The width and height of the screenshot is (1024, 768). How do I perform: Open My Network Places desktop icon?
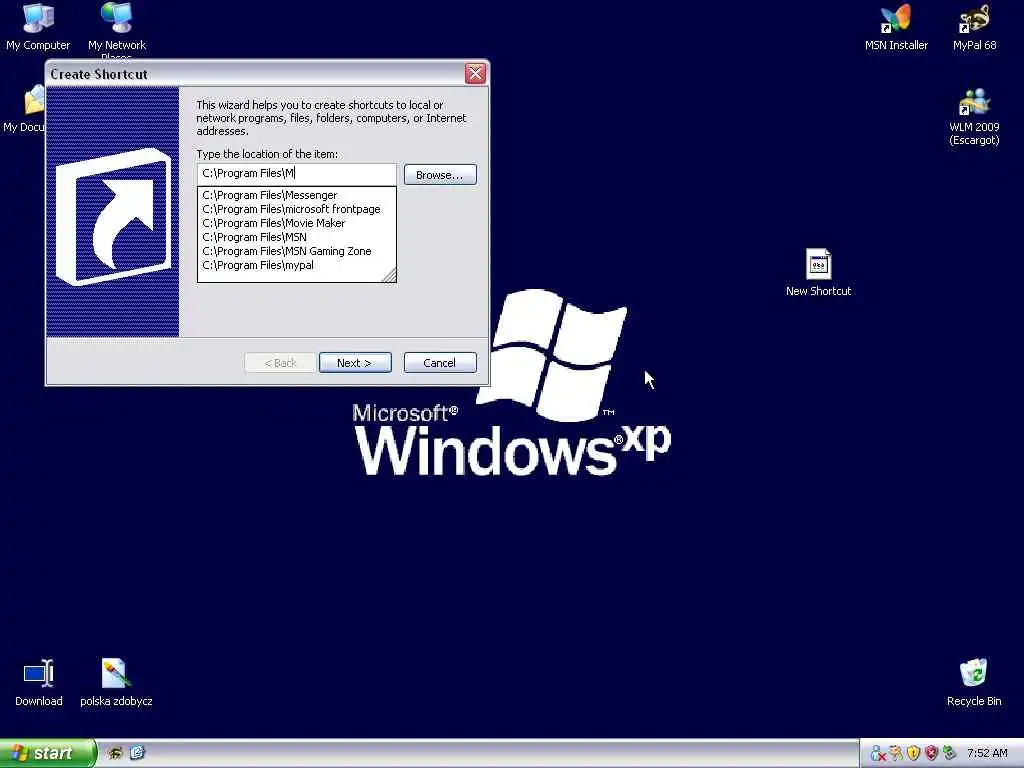pyautogui.click(x=117, y=29)
